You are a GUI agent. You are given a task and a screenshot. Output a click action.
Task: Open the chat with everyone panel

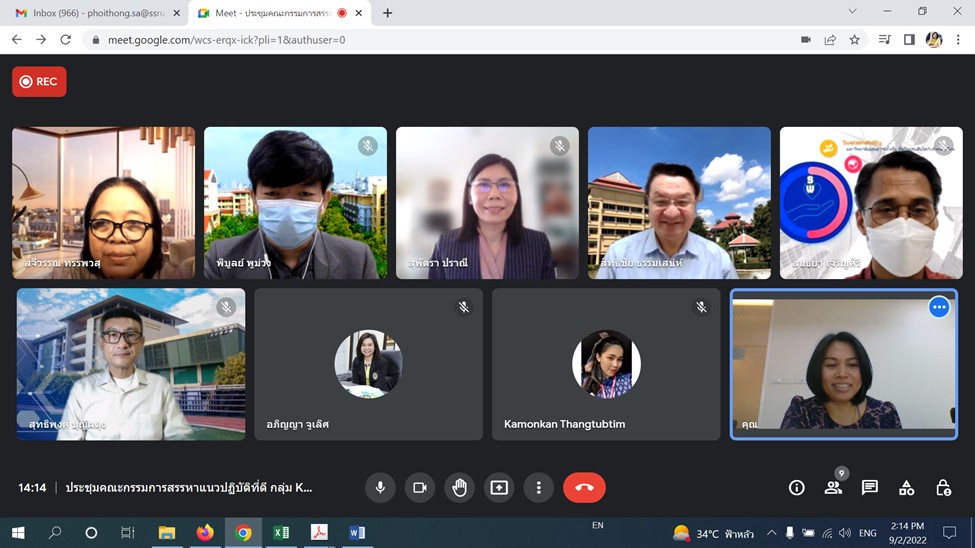point(870,488)
